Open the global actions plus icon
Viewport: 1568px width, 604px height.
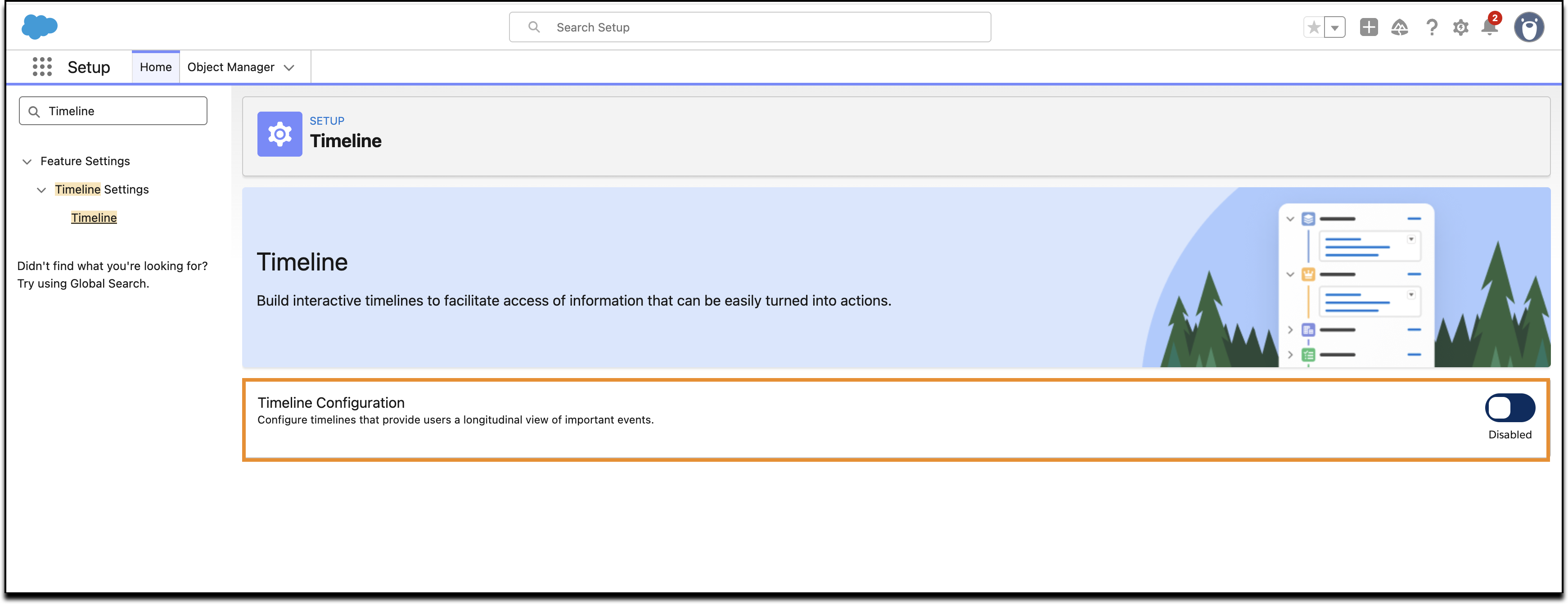pyautogui.click(x=1369, y=27)
